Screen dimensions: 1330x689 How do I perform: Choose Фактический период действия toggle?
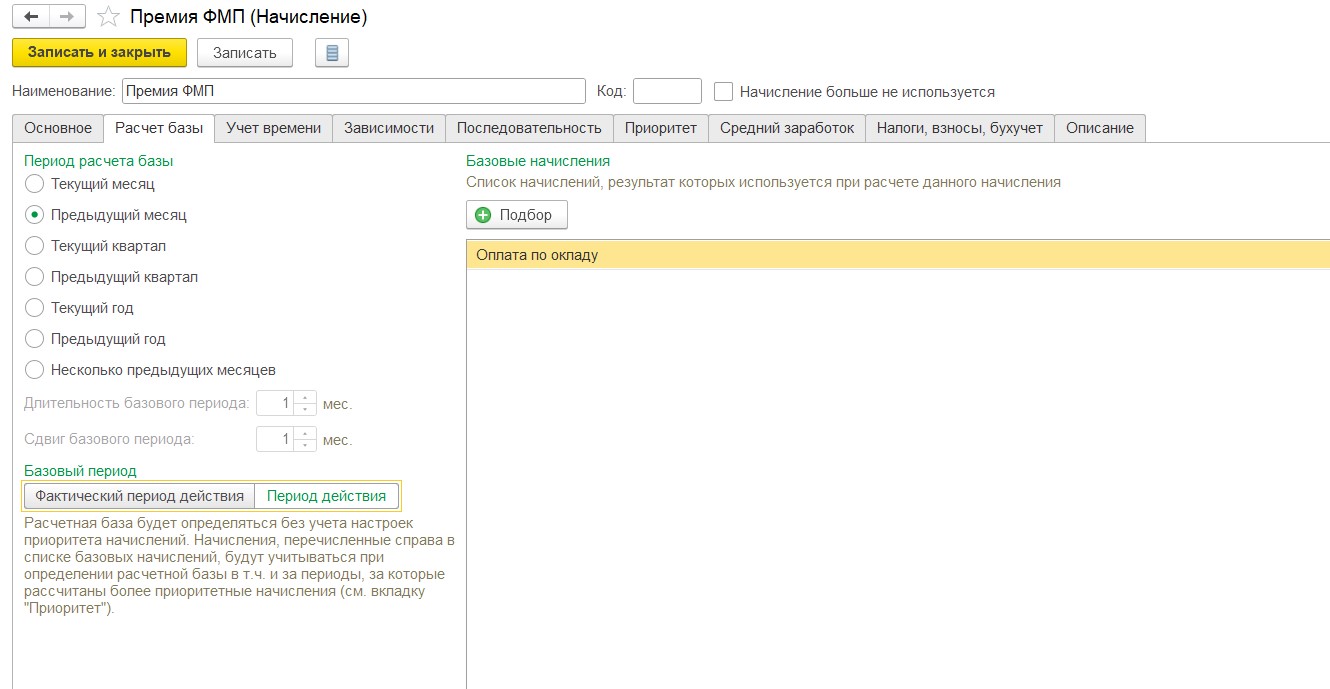[x=139, y=496]
